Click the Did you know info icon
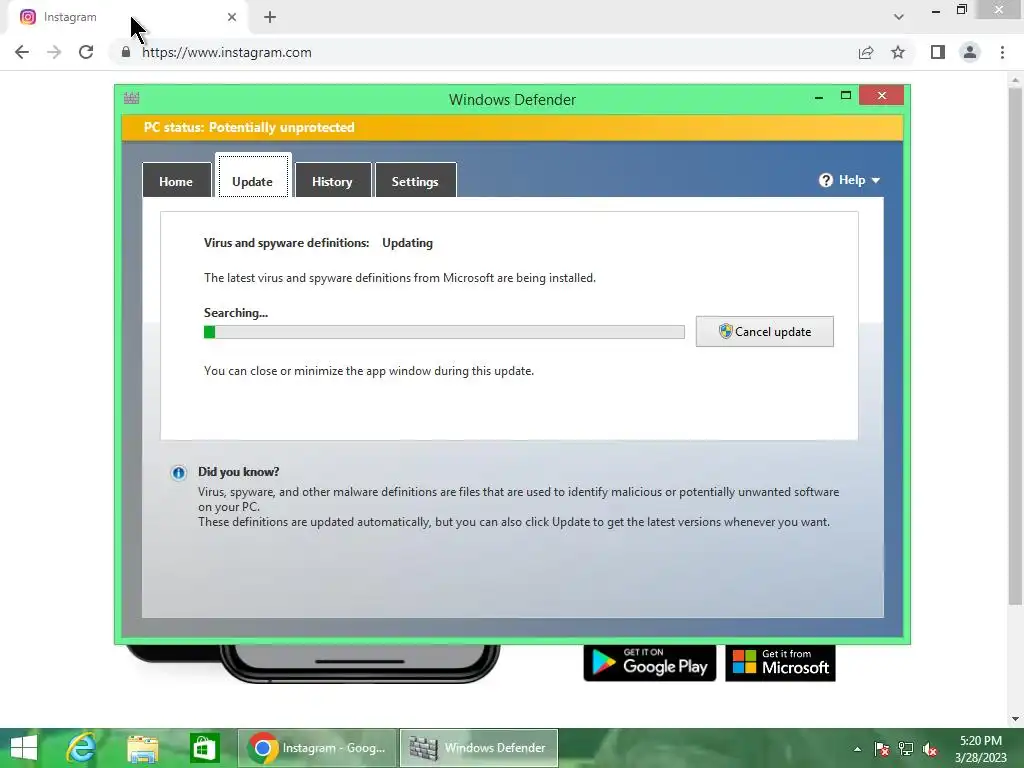Viewport: 1024px width, 768px height. [178, 473]
